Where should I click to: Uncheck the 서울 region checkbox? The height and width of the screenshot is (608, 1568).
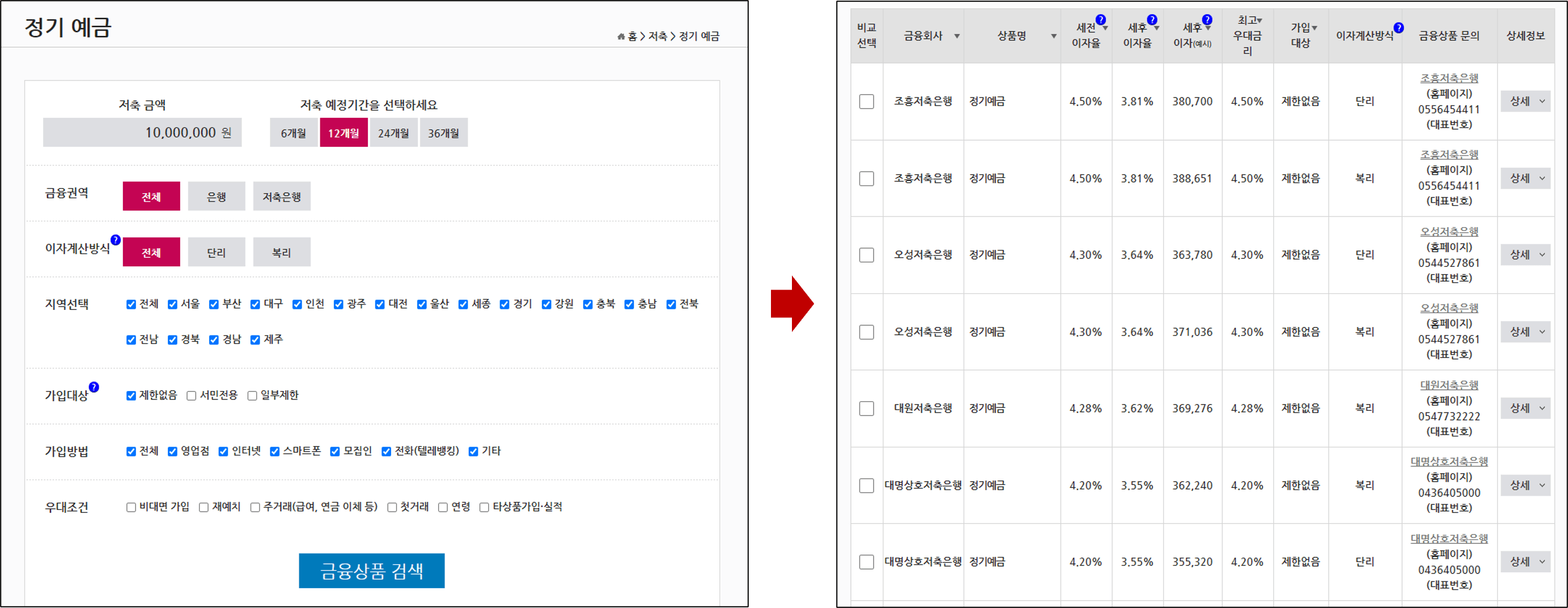tap(173, 304)
